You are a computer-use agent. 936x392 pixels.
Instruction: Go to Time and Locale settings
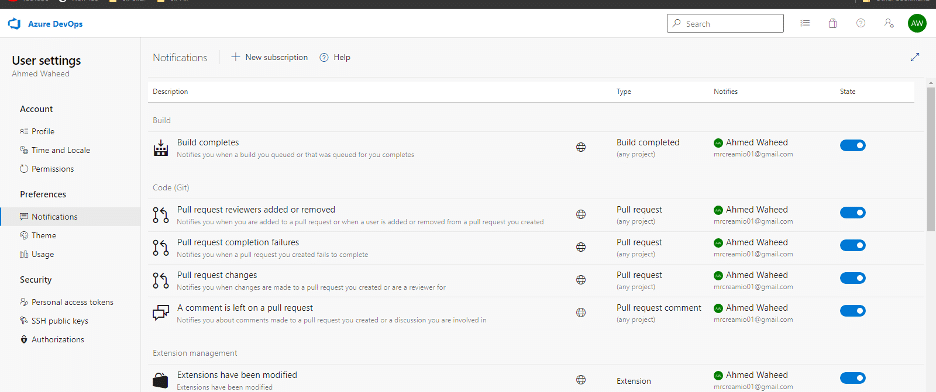pos(60,150)
